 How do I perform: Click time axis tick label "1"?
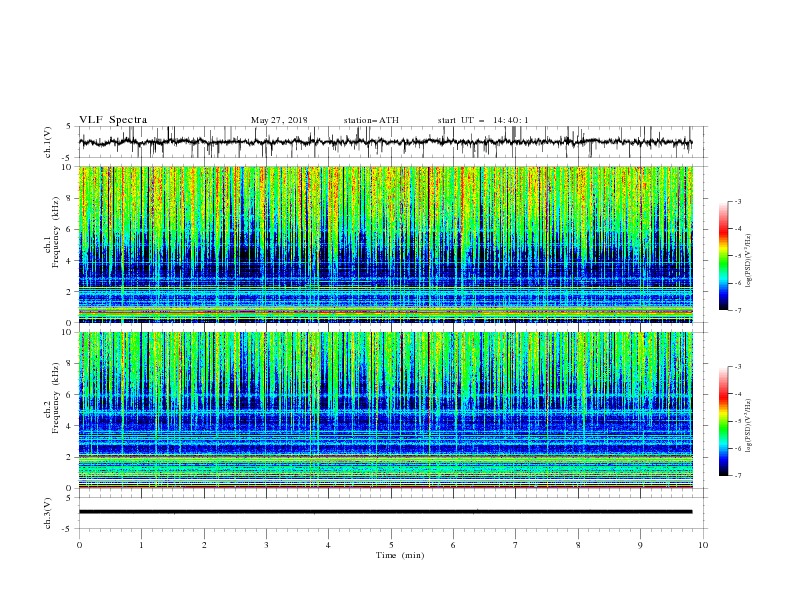(141, 545)
